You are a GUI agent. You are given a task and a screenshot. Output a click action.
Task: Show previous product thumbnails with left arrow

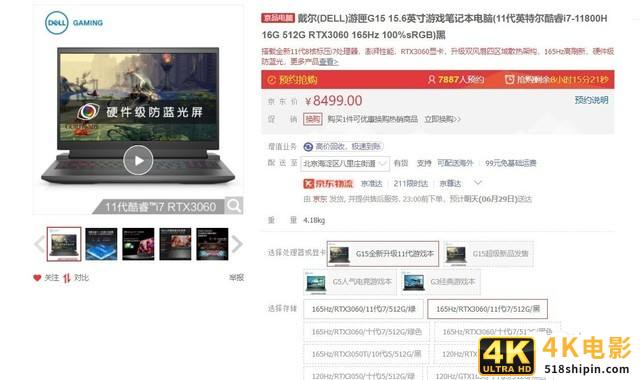coord(40,244)
